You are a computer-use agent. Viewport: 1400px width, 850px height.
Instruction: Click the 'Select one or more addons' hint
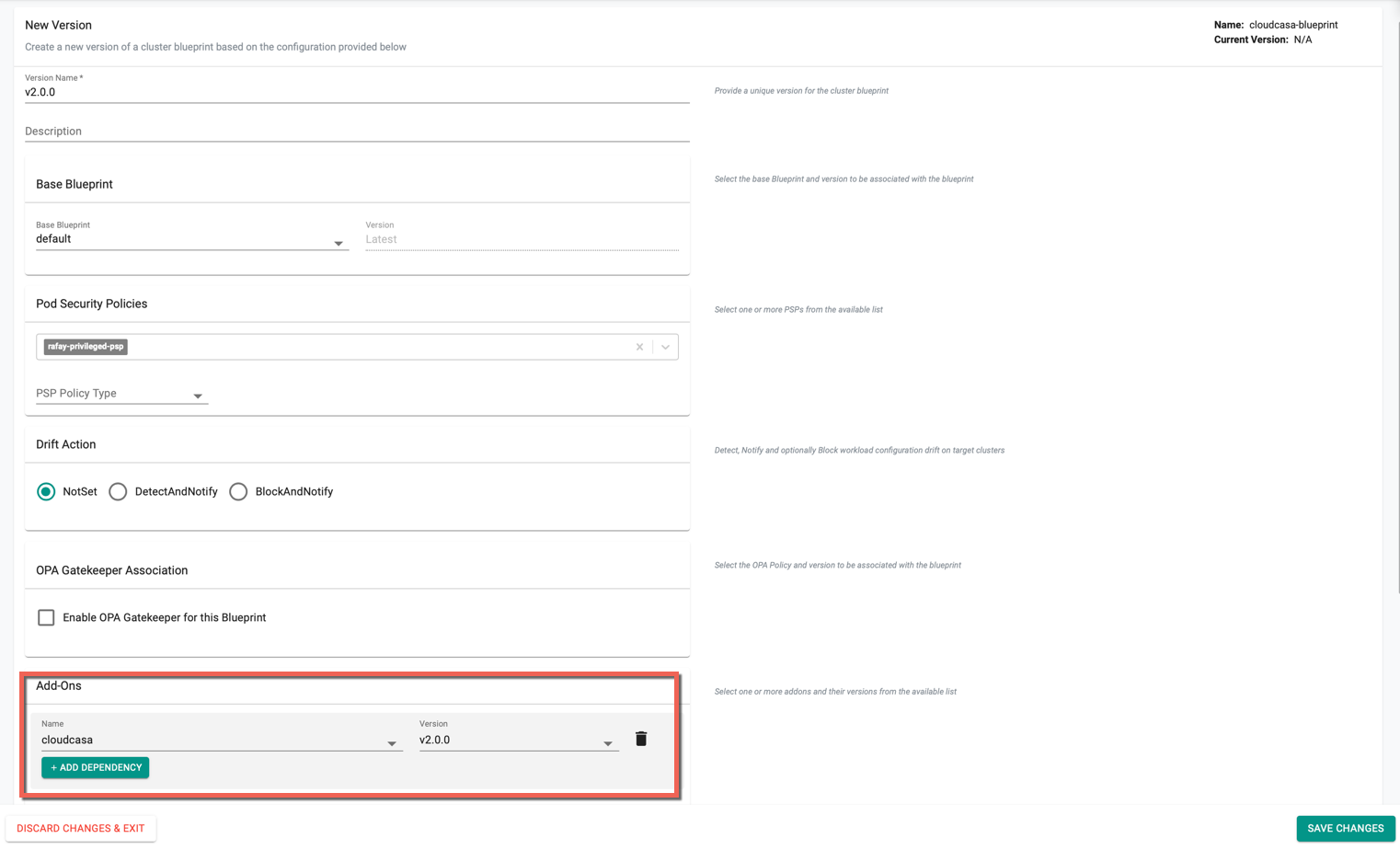tap(835, 692)
